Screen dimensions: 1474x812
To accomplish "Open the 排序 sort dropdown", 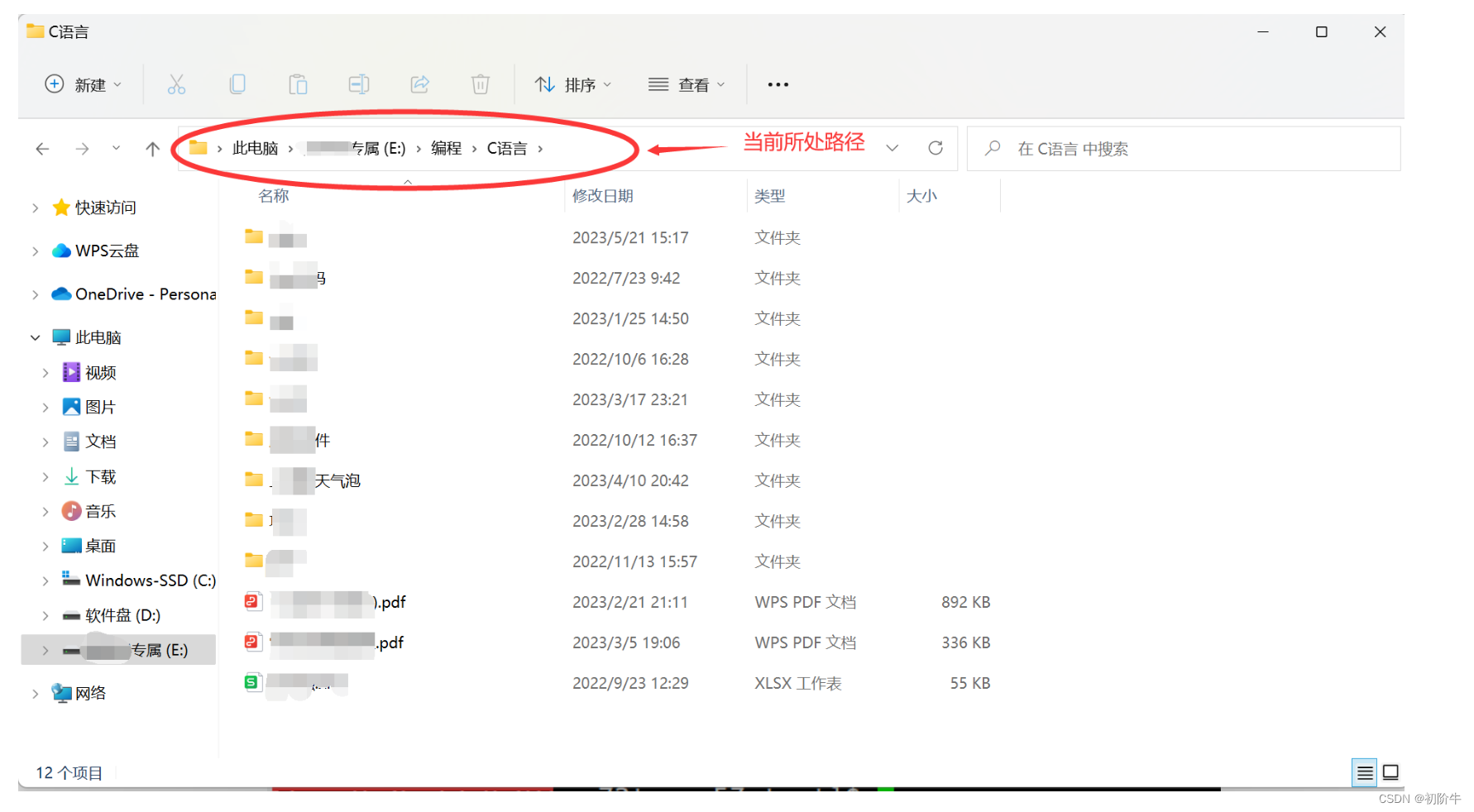I will (572, 84).
